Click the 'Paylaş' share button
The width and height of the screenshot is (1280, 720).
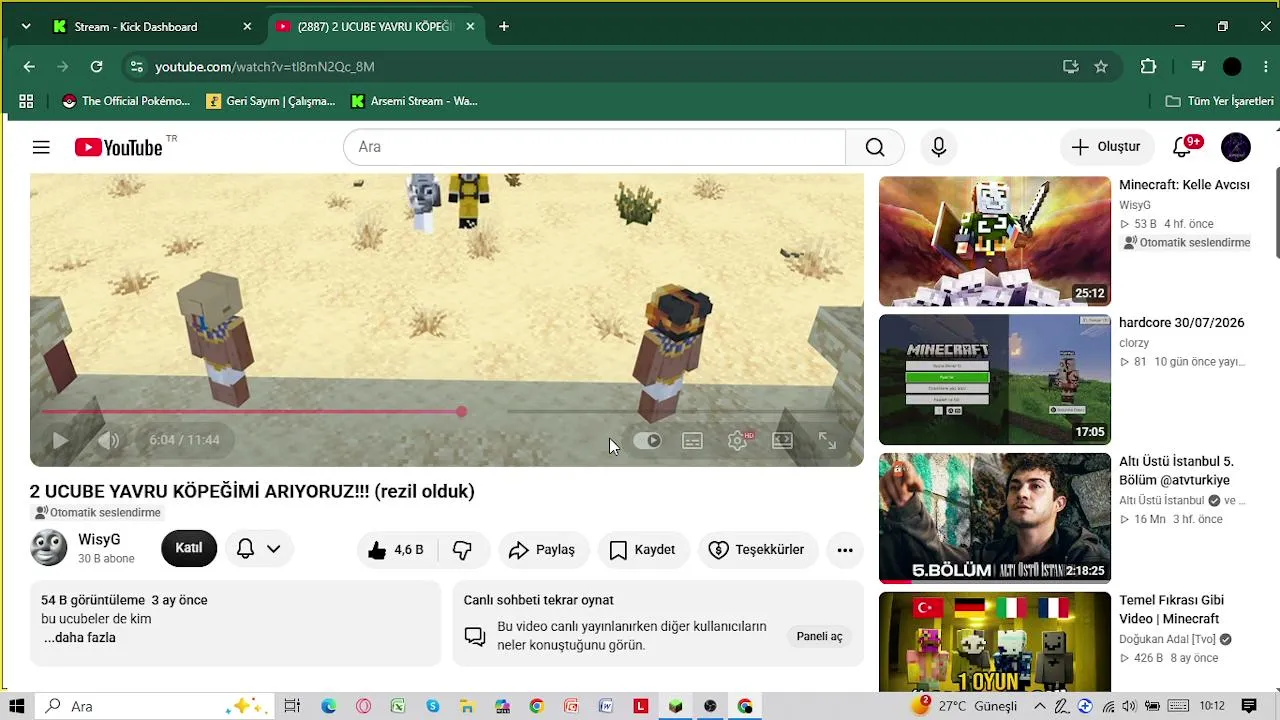(542, 549)
